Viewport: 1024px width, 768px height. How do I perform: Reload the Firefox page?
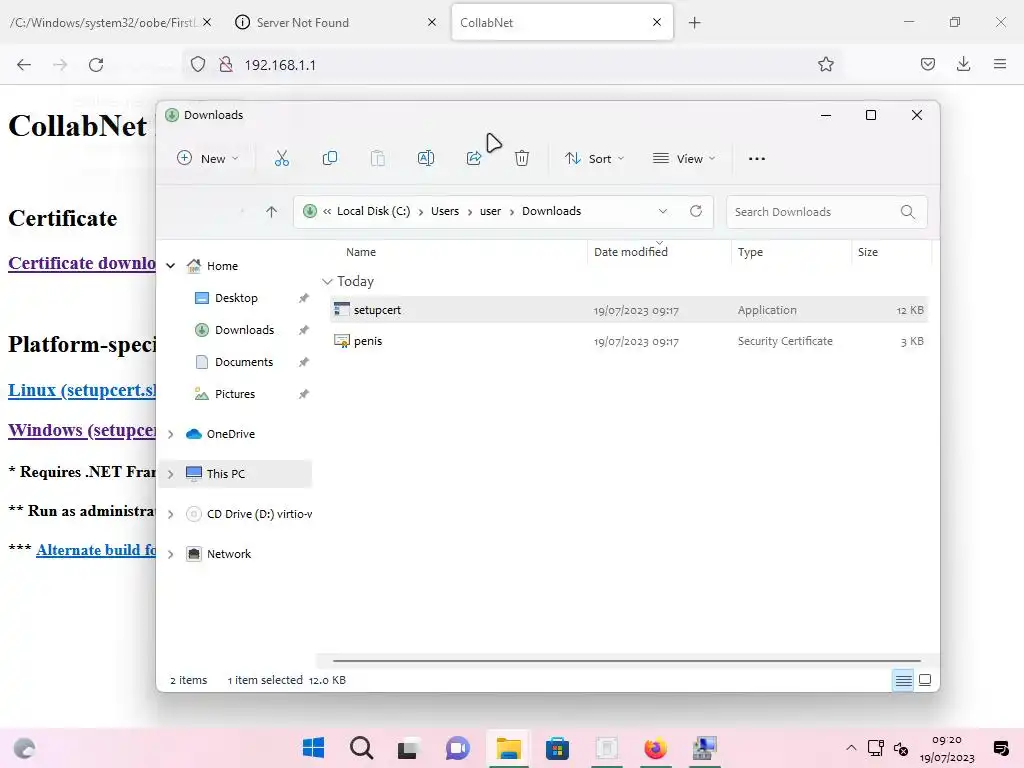coord(96,65)
